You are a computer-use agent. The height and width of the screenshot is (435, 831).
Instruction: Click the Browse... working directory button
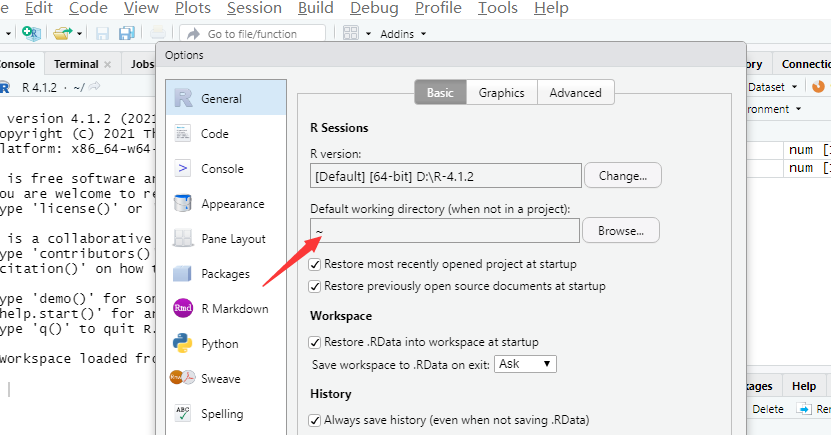click(621, 230)
